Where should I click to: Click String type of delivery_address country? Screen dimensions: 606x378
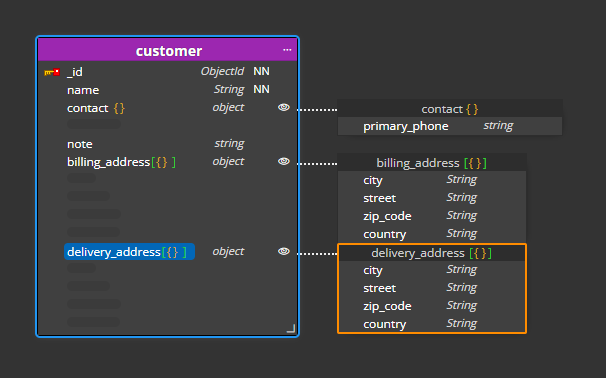[x=462, y=324]
